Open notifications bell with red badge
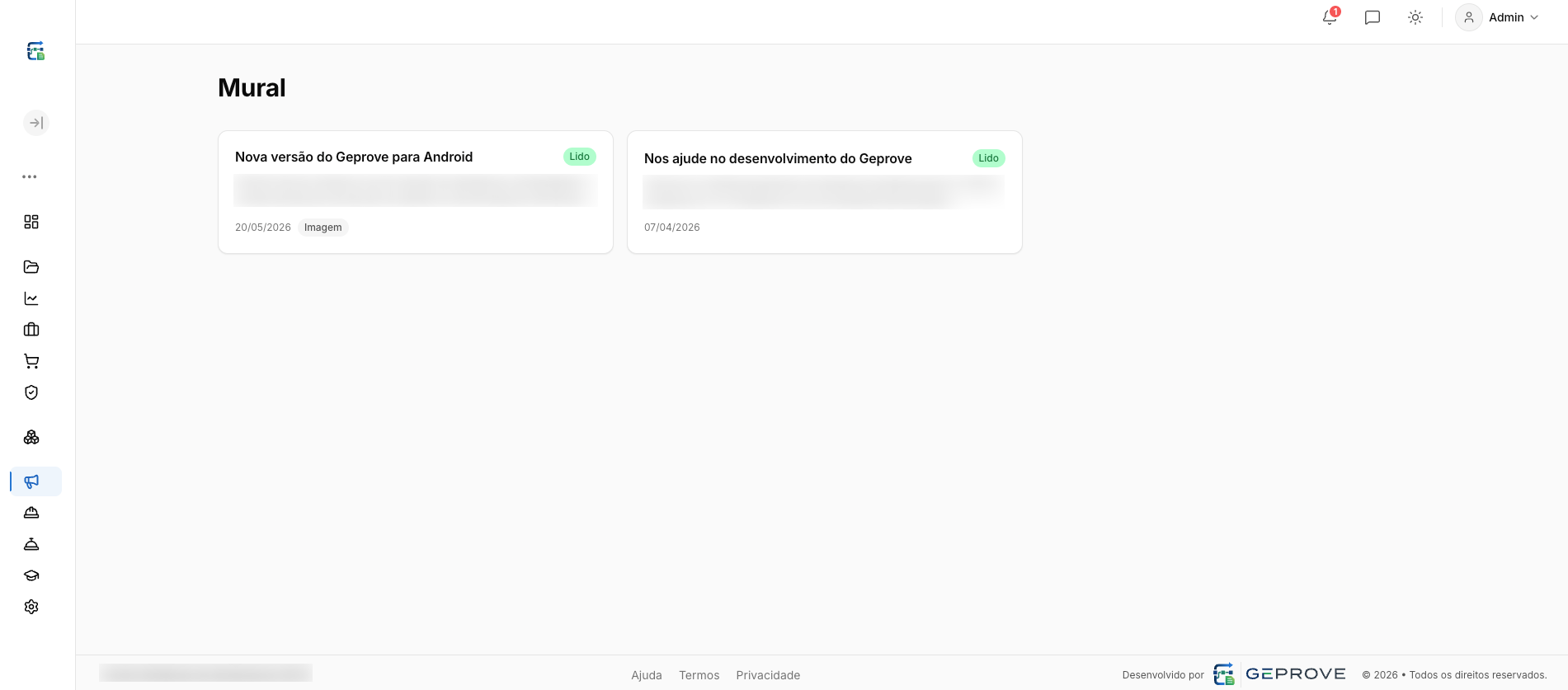The height and width of the screenshot is (690, 1568). point(1330,17)
